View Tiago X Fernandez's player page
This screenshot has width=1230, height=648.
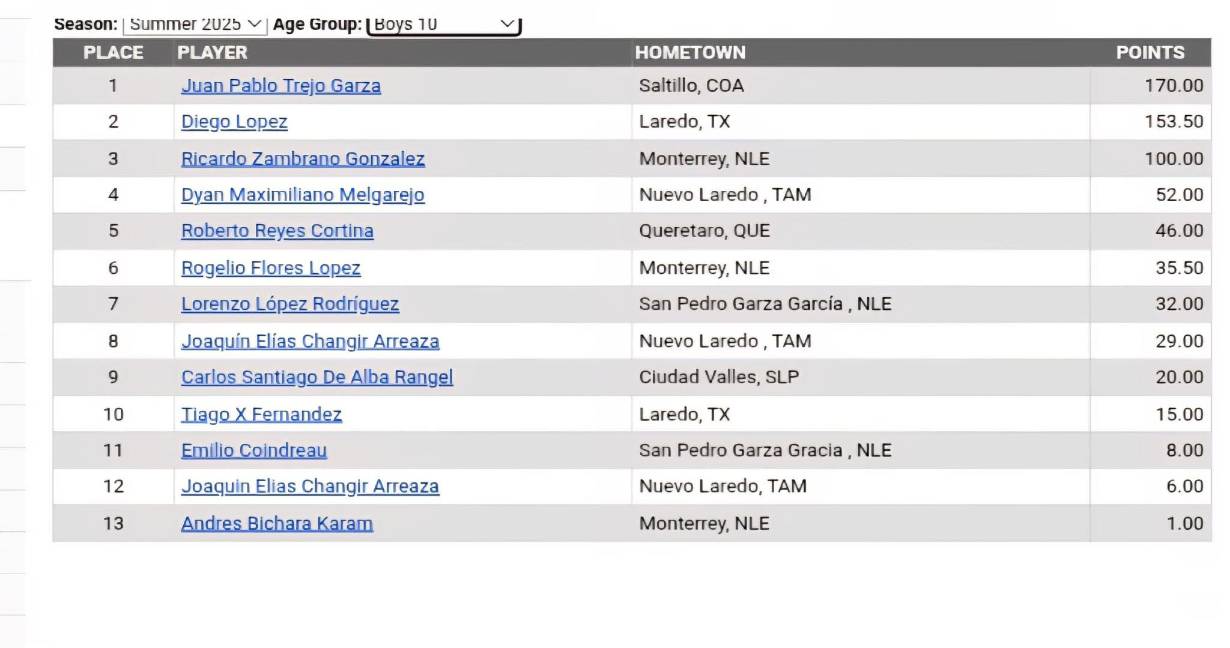tap(261, 413)
